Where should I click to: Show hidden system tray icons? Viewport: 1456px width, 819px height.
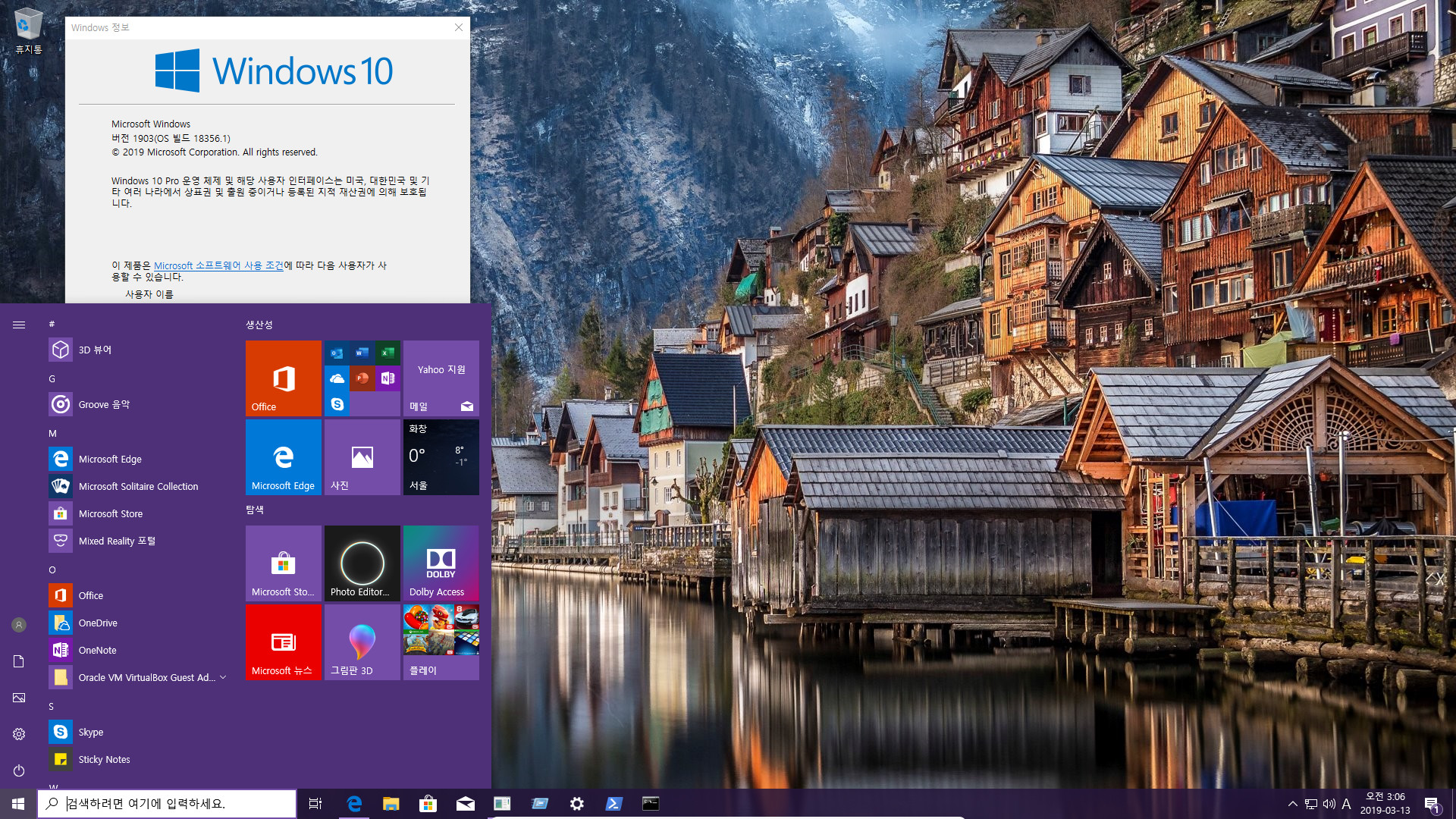pyautogui.click(x=1293, y=804)
